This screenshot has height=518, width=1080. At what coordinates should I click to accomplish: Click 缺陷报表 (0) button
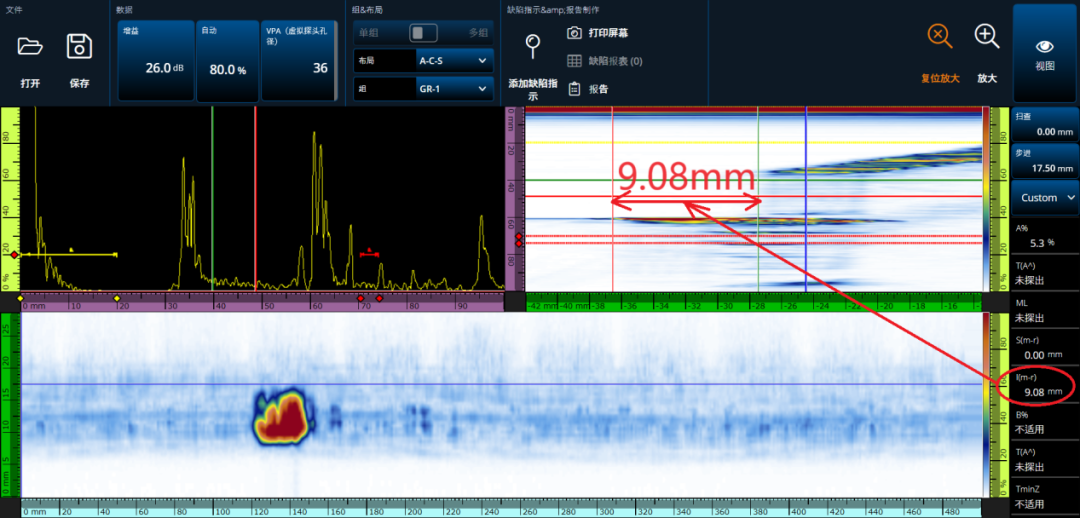coord(615,61)
